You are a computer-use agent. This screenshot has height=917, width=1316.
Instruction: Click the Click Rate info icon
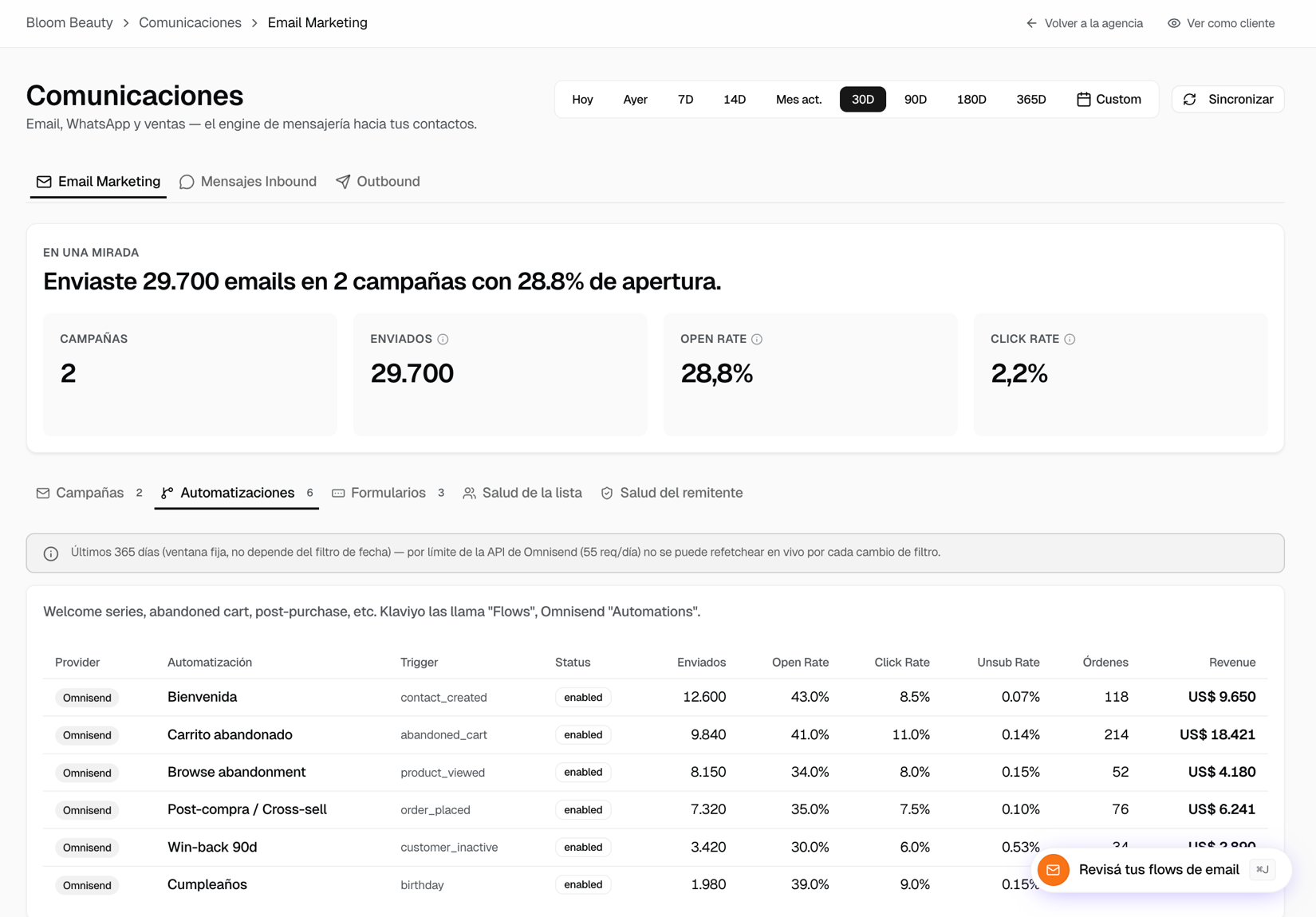(1070, 339)
